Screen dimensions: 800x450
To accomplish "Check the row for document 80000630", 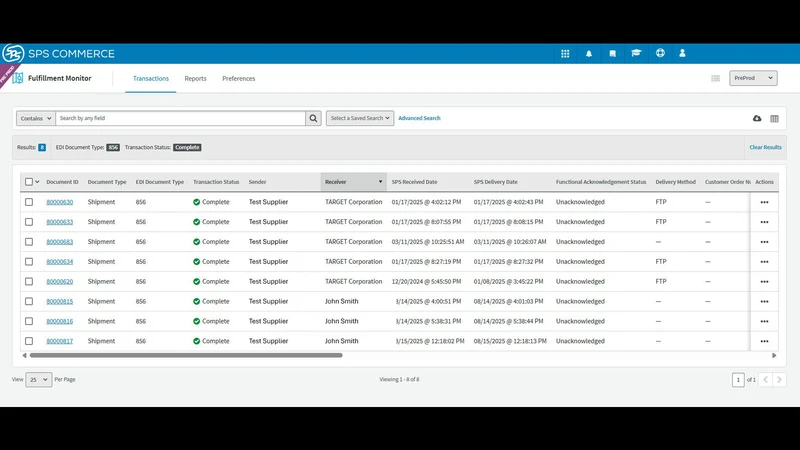I will 29,202.
